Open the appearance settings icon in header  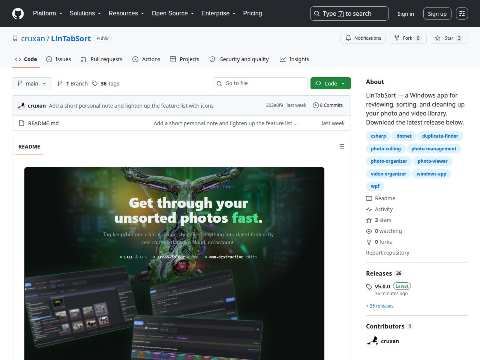[x=462, y=14]
